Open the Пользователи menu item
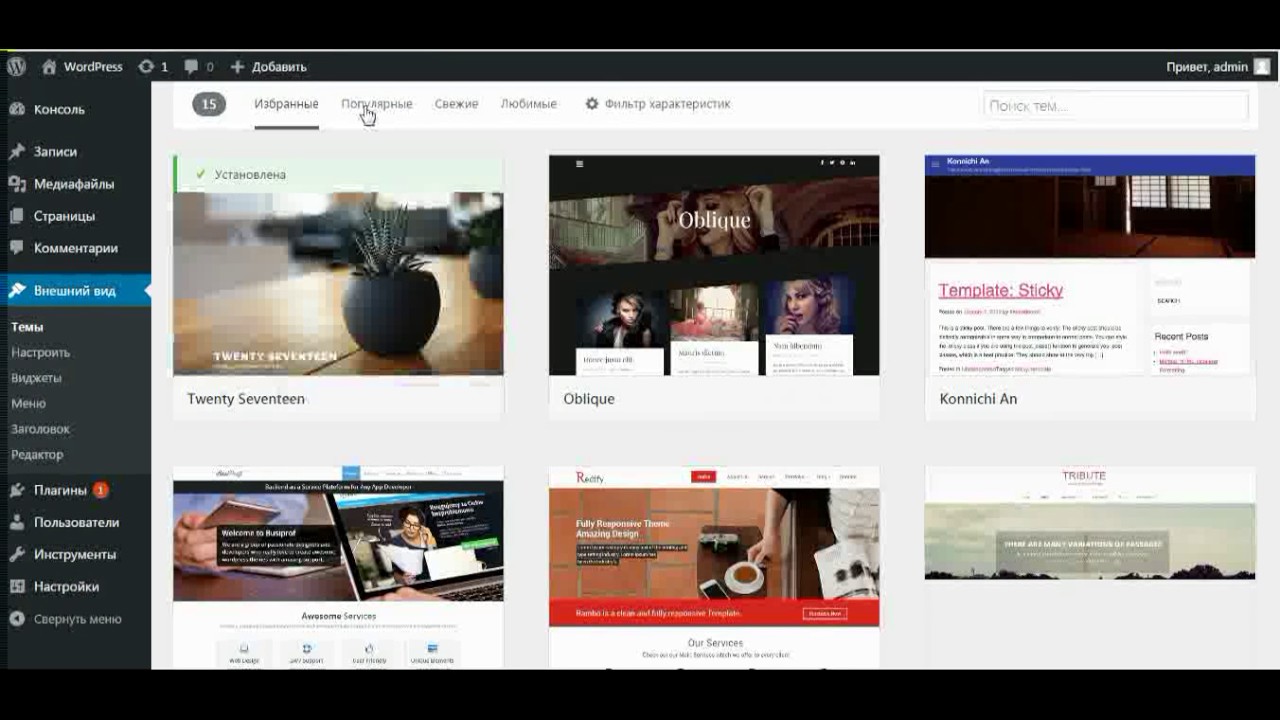The image size is (1280, 720). (x=75, y=522)
